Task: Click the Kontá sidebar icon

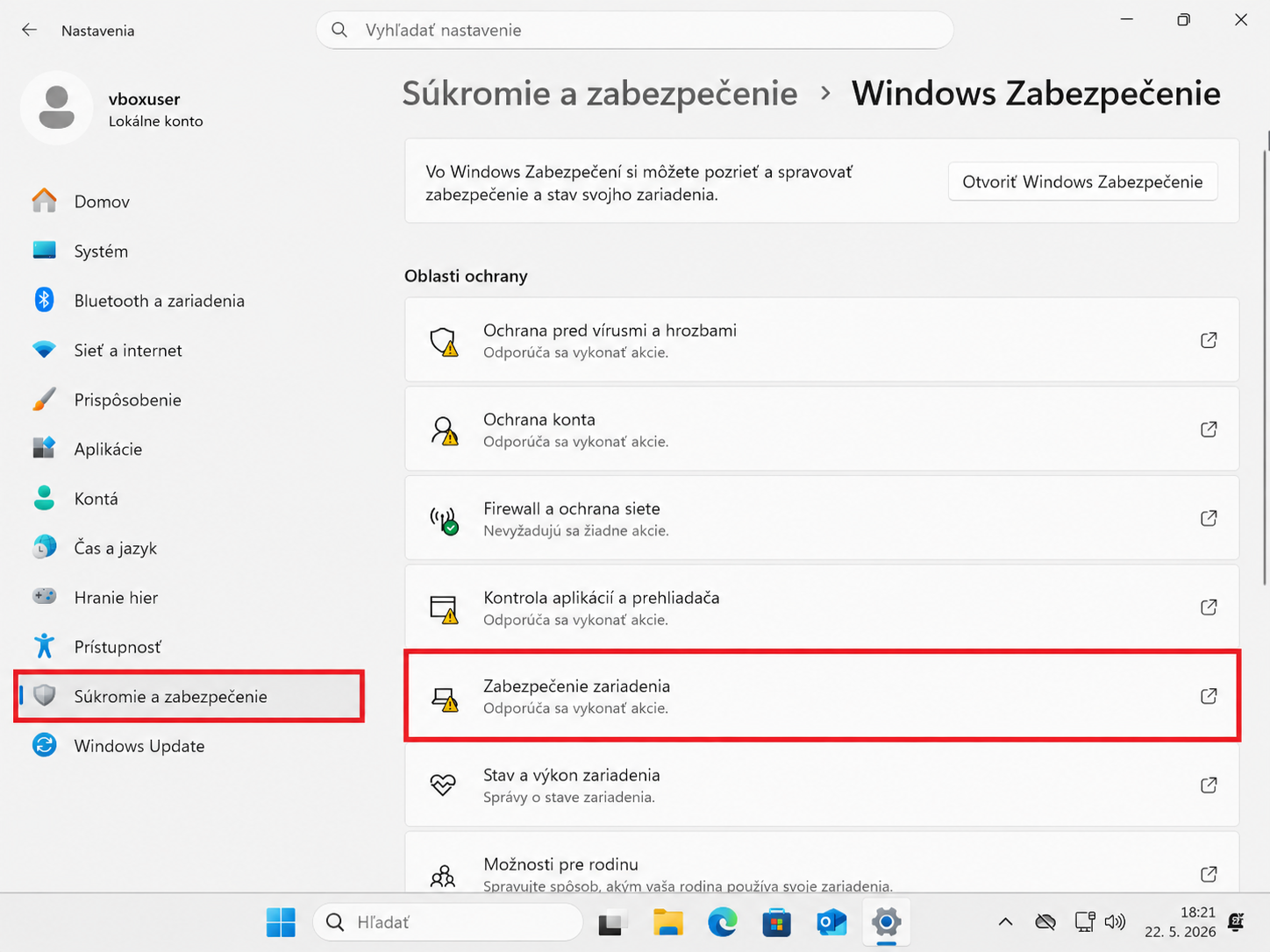Action: (x=44, y=498)
